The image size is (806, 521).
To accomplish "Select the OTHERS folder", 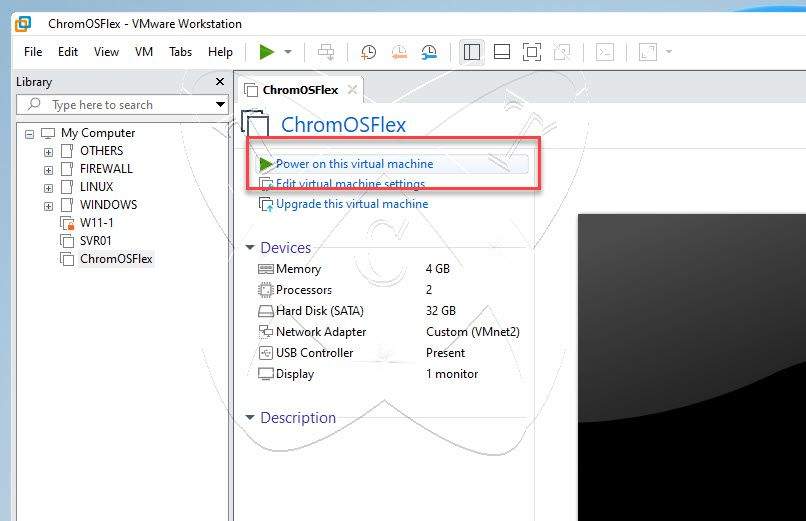I will (101, 151).
